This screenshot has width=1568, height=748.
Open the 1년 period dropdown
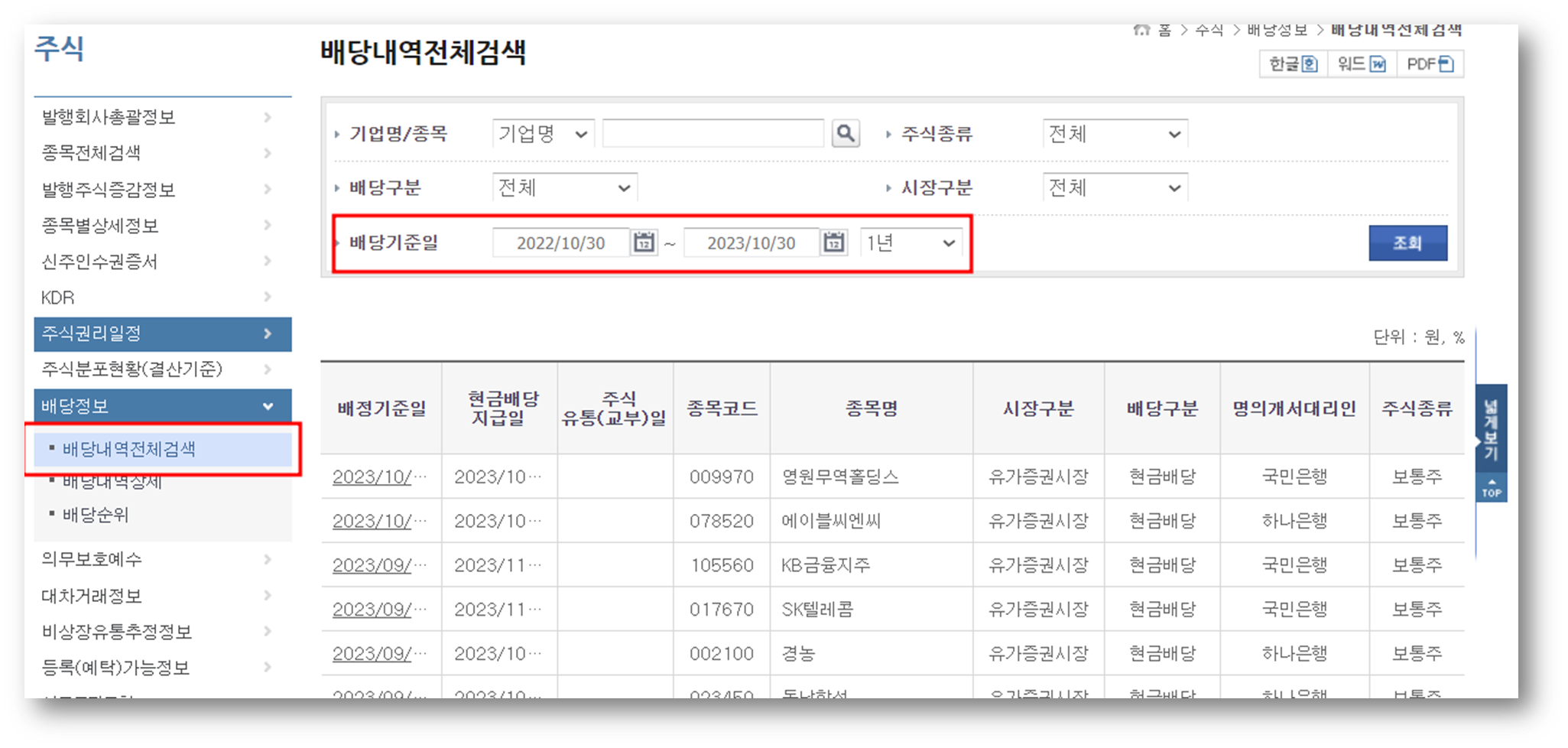(x=910, y=243)
